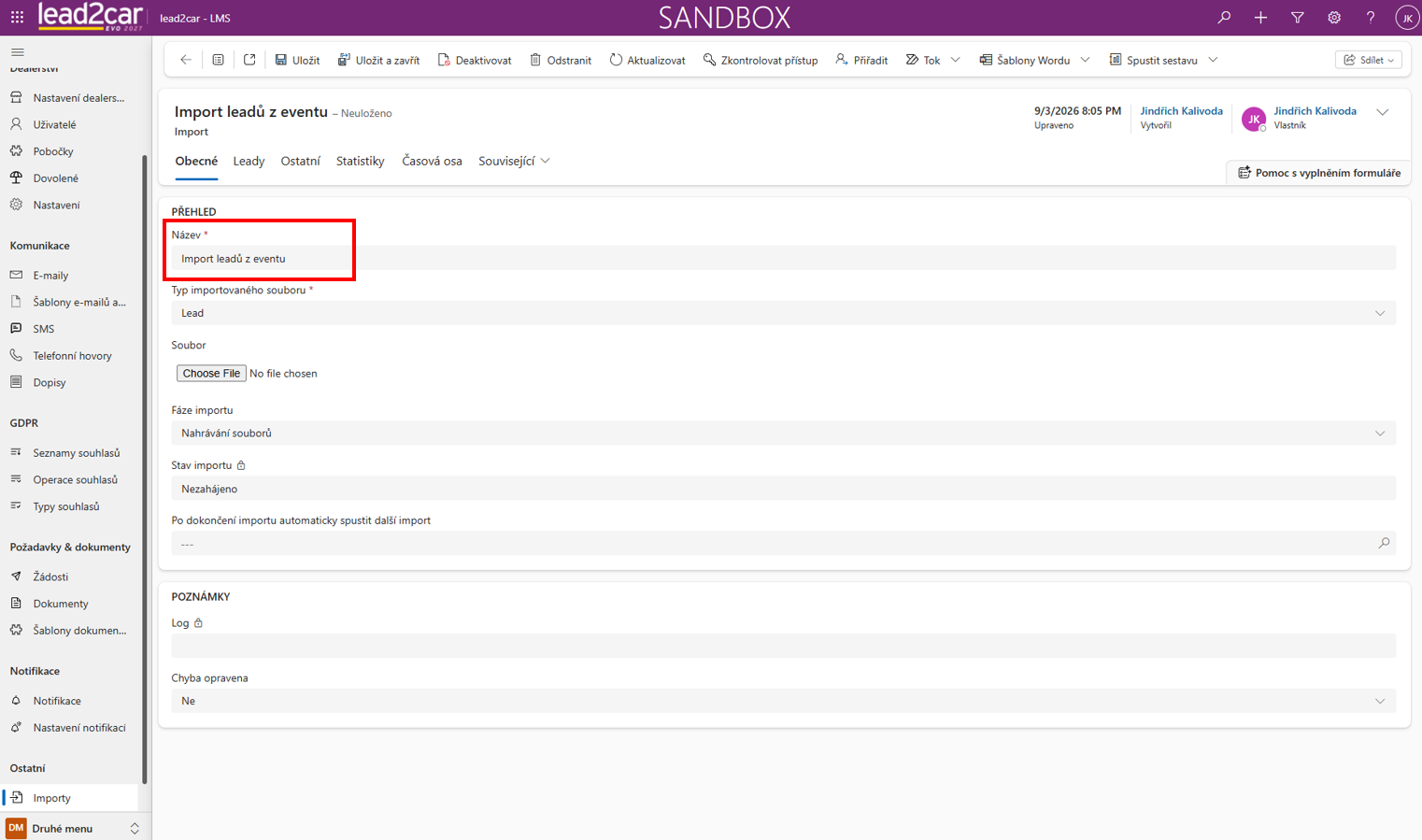This screenshot has width=1422, height=840.
Task: Open the advanced find filter icon
Action: [1297, 18]
